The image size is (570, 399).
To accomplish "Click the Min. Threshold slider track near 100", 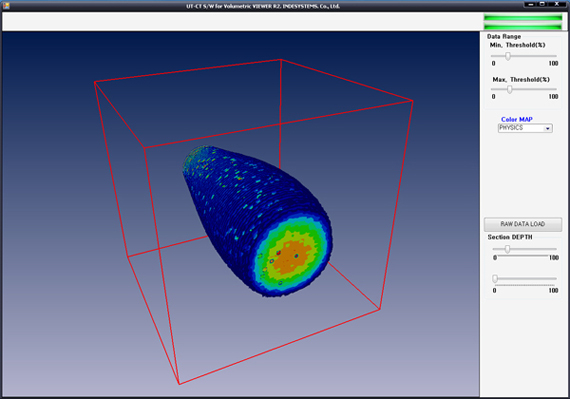I will (x=552, y=56).
